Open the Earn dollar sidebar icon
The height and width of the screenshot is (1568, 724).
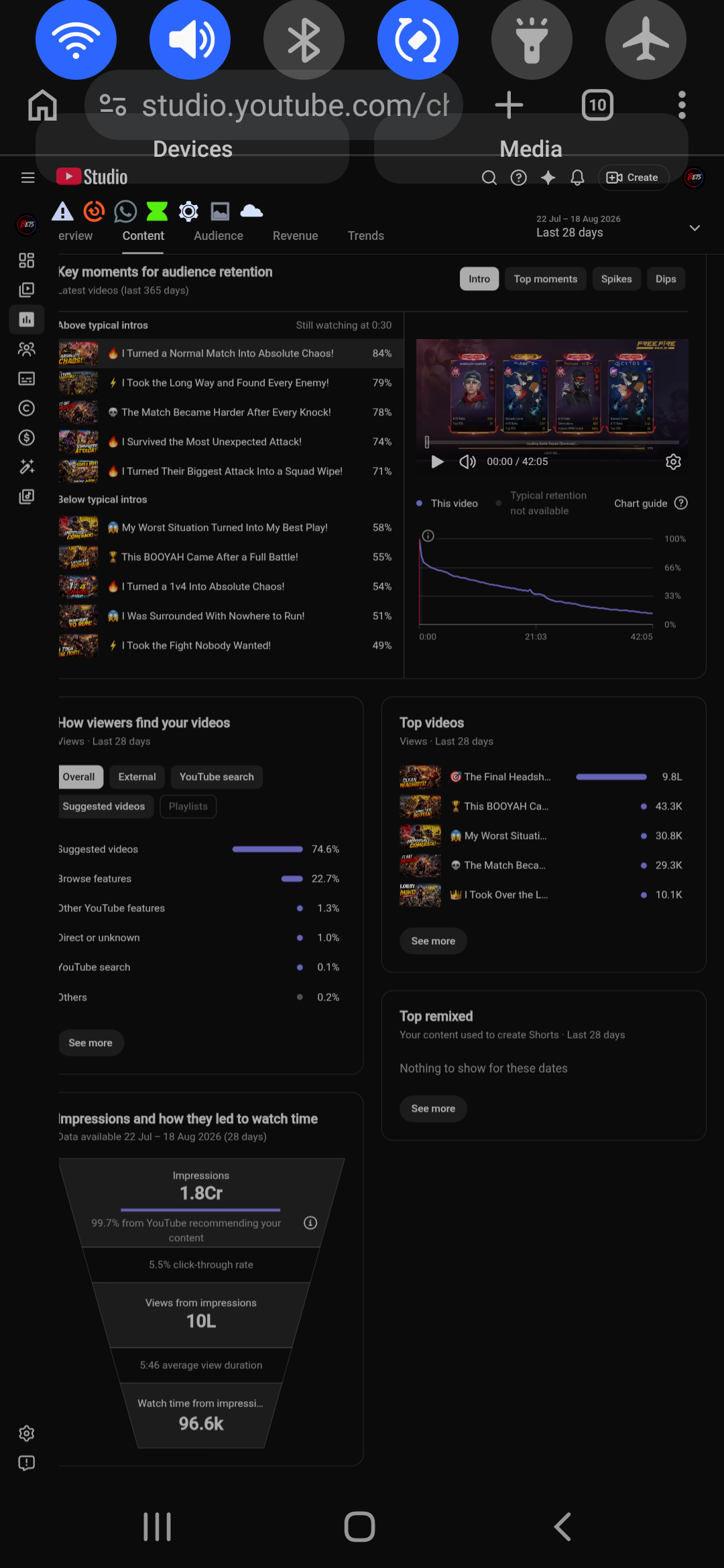[27, 438]
